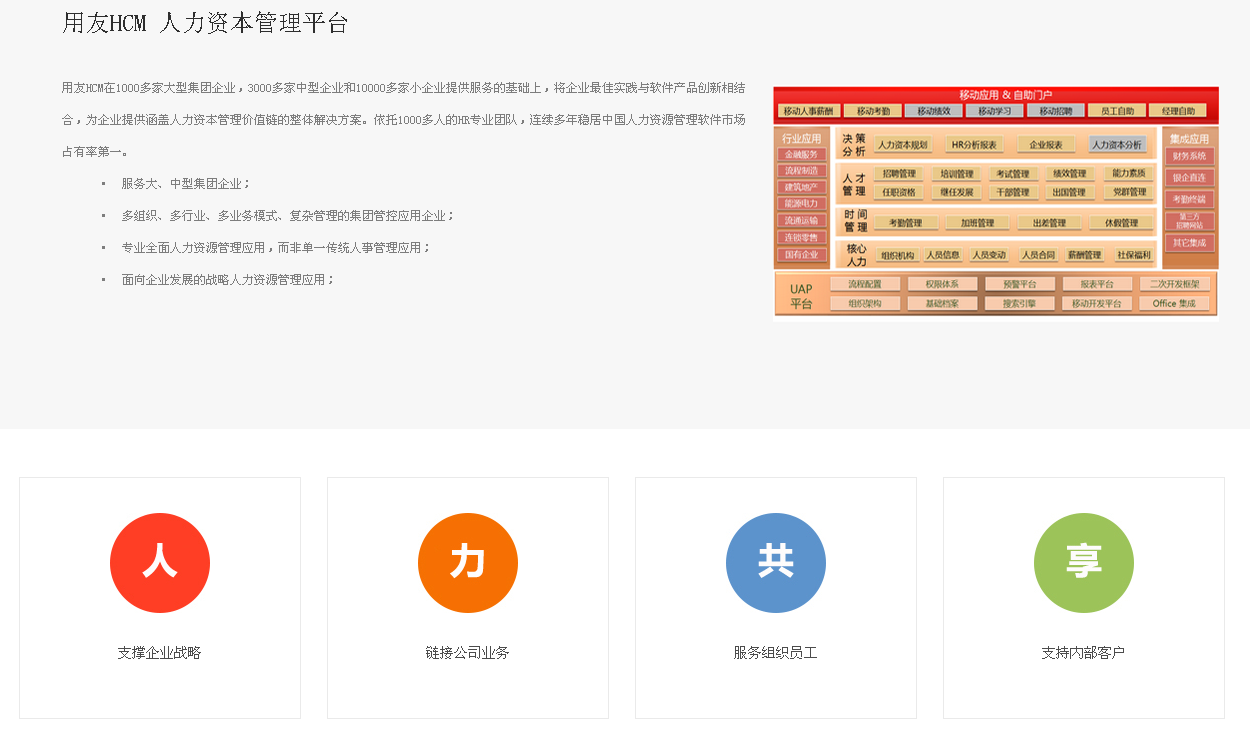1250x734 pixels.
Task: Click the blue 共 circle icon
Action: (x=776, y=563)
